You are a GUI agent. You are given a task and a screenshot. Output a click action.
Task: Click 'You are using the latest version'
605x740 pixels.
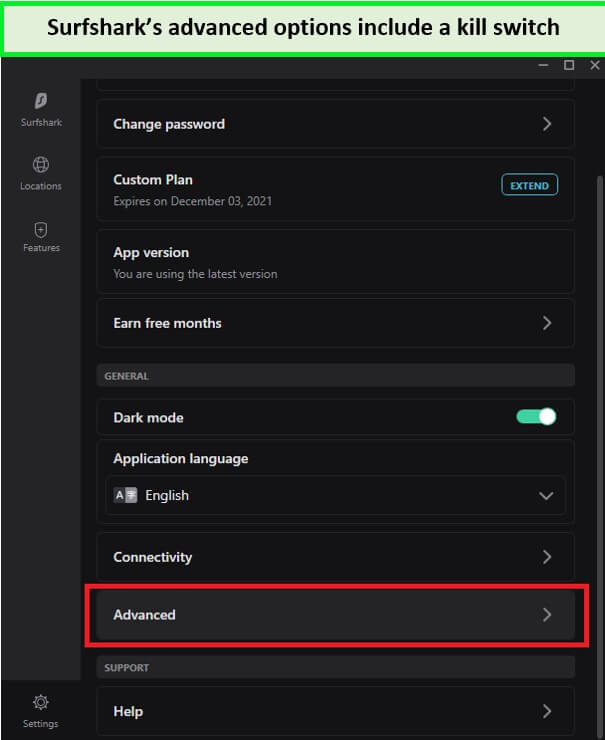tap(195, 274)
